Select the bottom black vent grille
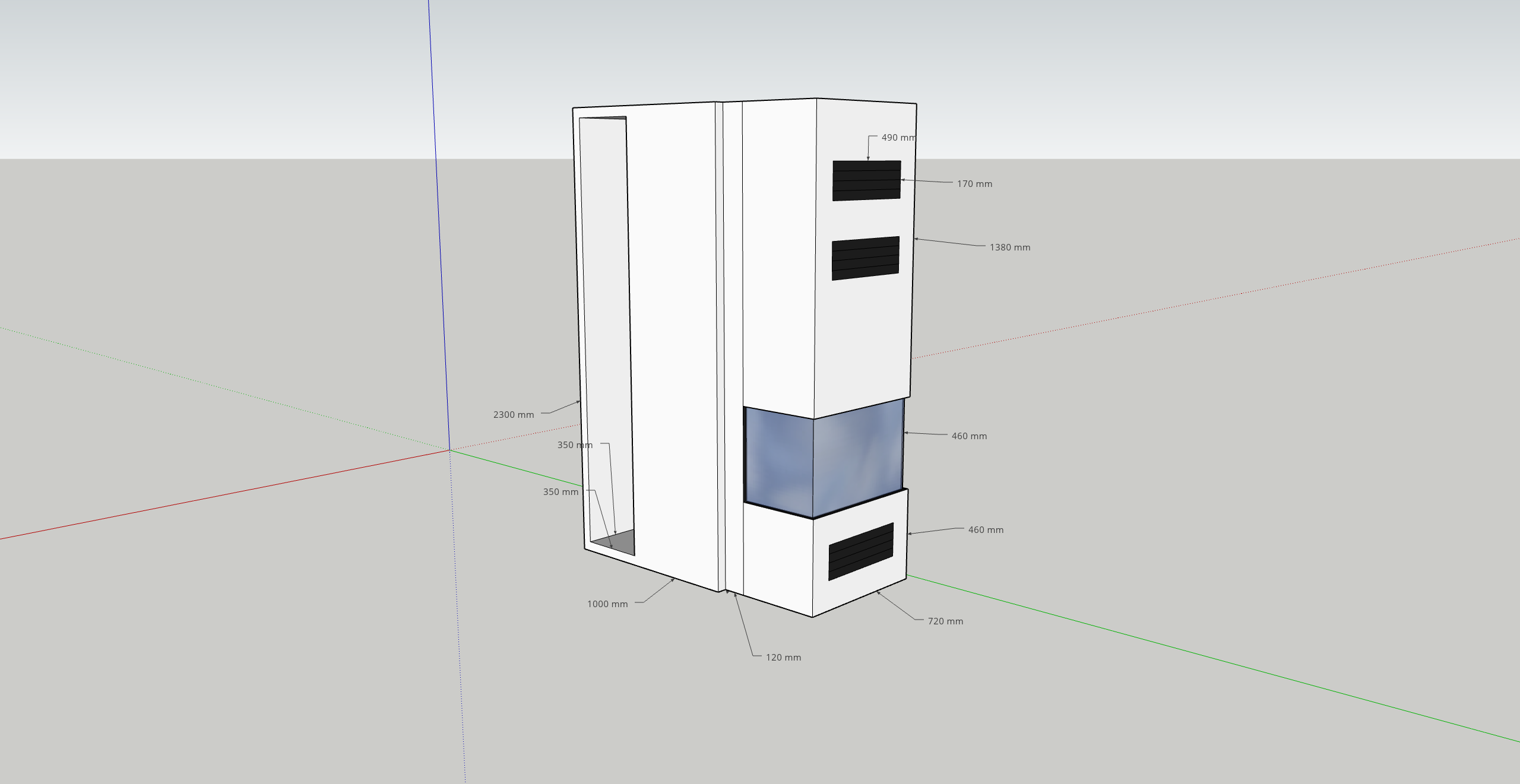The image size is (1520, 784). click(860, 551)
